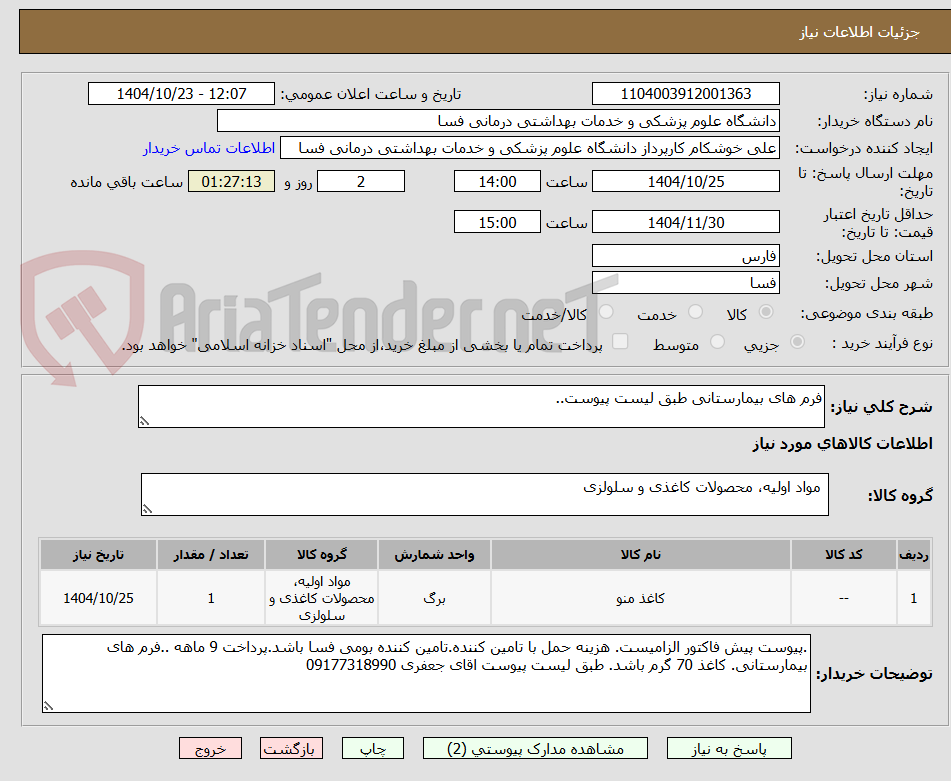Click the بازگشت back button
951x781 pixels.
(291, 747)
